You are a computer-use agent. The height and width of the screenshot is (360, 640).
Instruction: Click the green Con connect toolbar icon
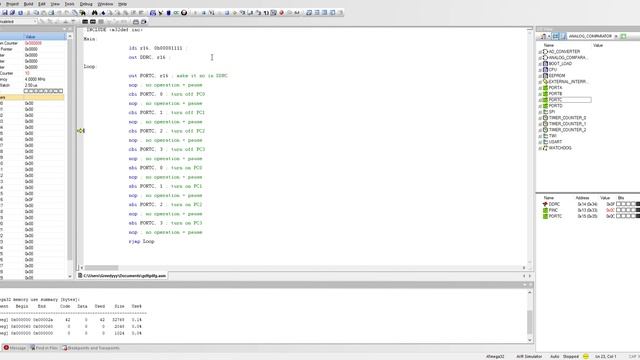tap(176, 13)
